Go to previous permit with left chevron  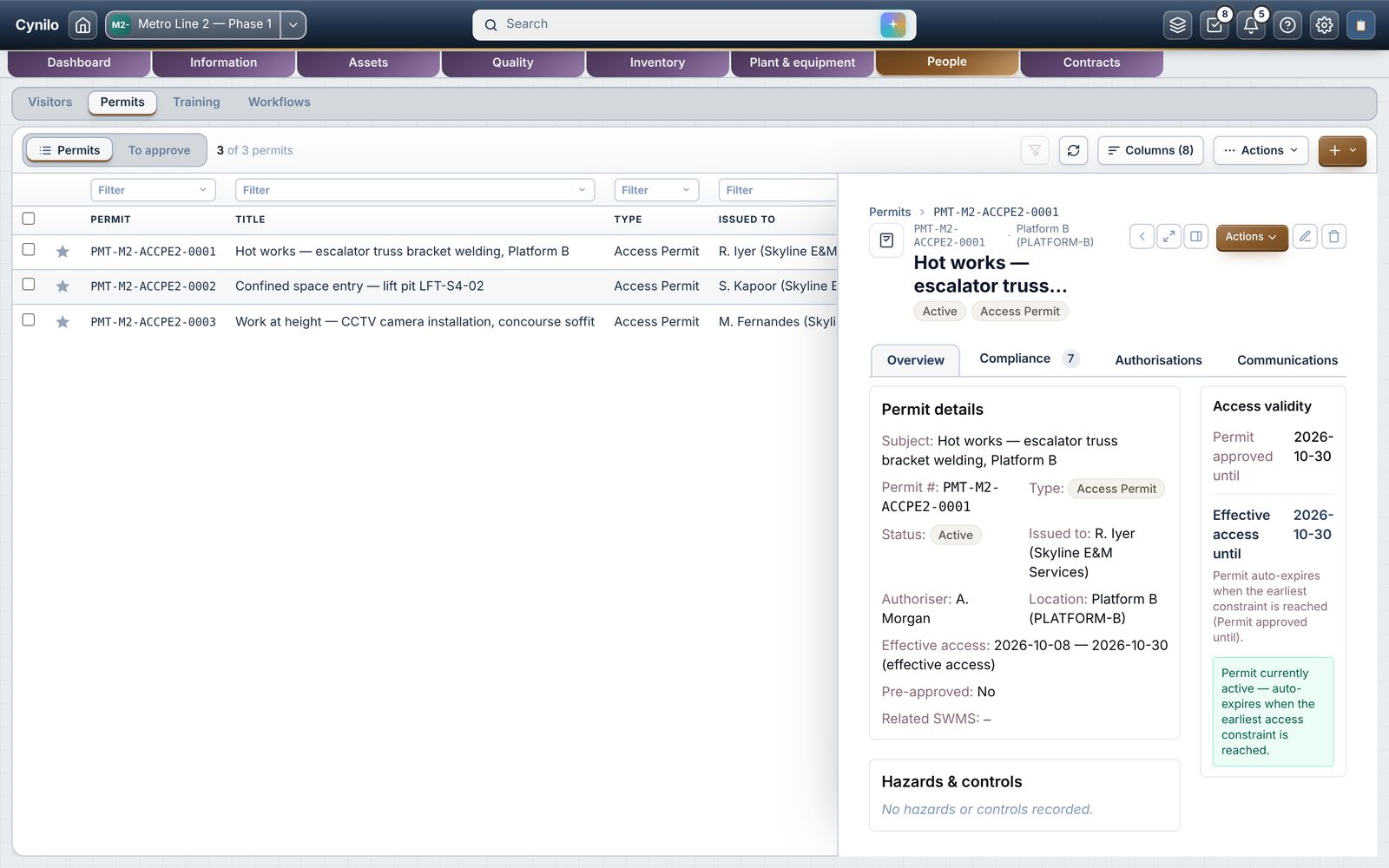tap(1142, 236)
